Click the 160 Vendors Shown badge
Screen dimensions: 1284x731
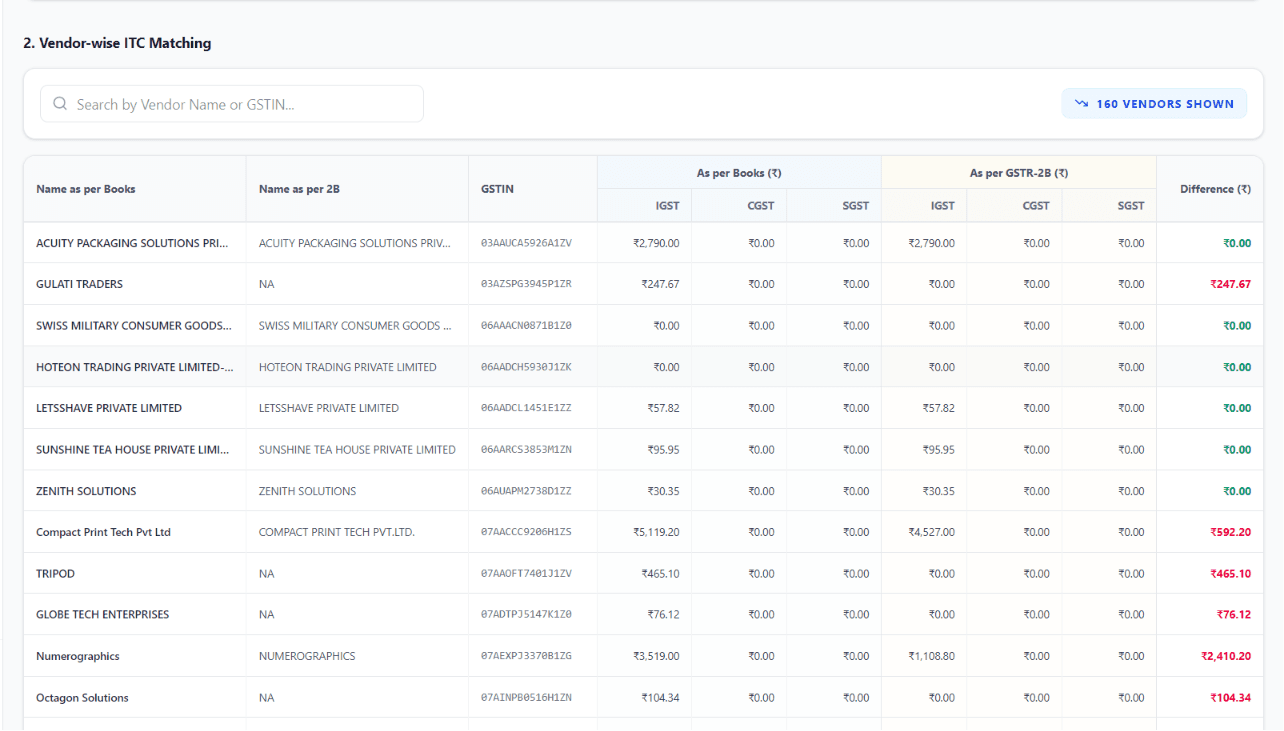pyautogui.click(x=1154, y=103)
